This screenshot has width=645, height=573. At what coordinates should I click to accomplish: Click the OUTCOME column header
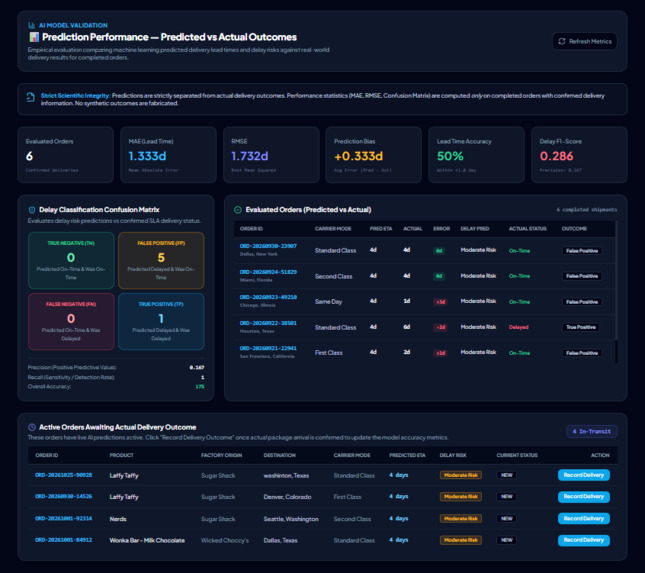point(574,228)
